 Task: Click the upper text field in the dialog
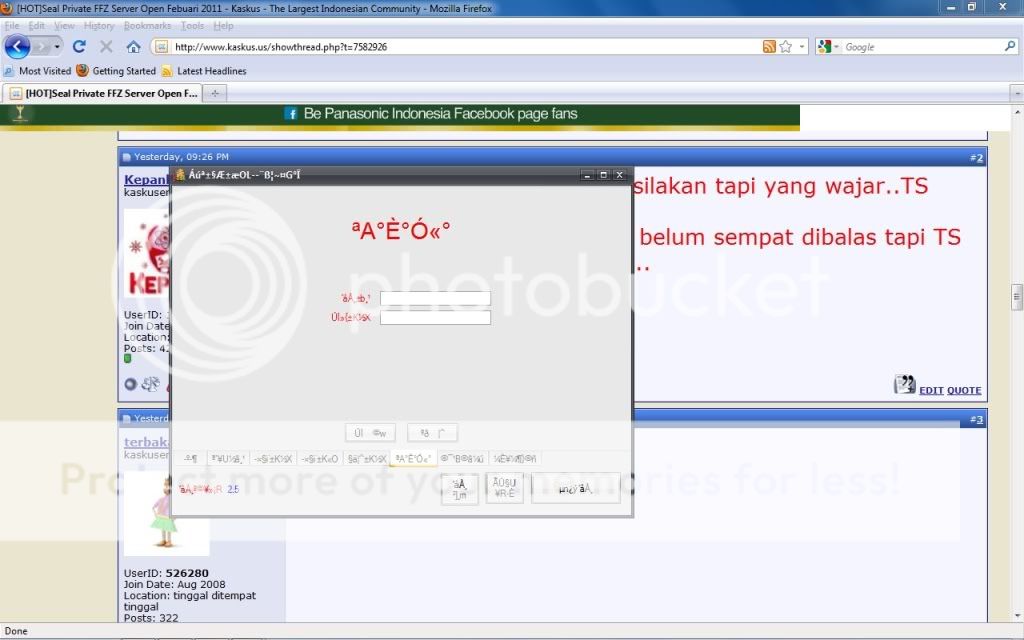pyautogui.click(x=436, y=298)
